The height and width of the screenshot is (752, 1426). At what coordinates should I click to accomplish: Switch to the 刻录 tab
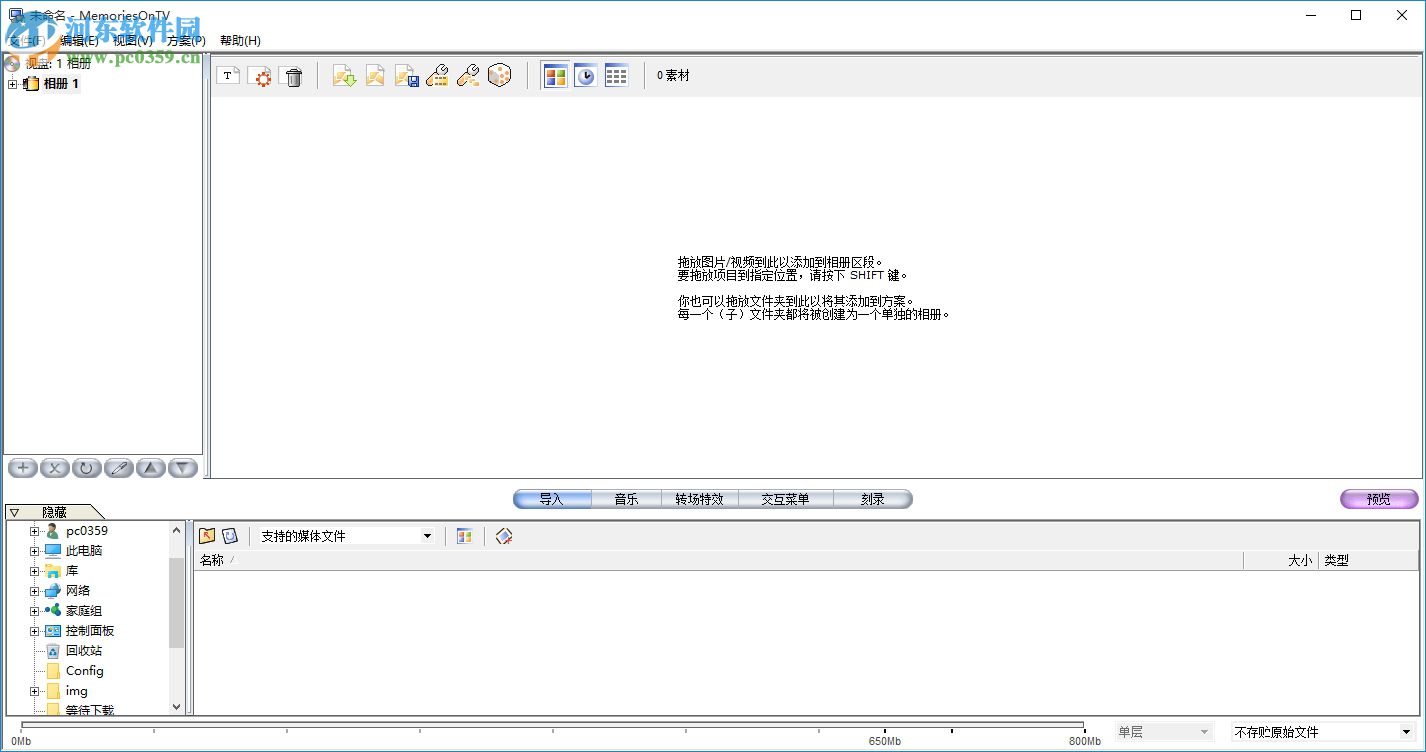coord(873,499)
